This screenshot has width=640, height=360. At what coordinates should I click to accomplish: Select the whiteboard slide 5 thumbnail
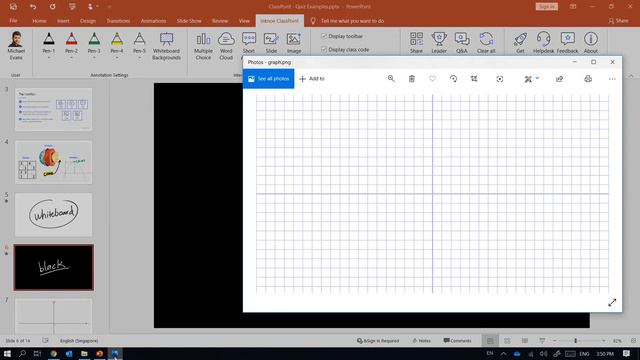pyautogui.click(x=53, y=215)
